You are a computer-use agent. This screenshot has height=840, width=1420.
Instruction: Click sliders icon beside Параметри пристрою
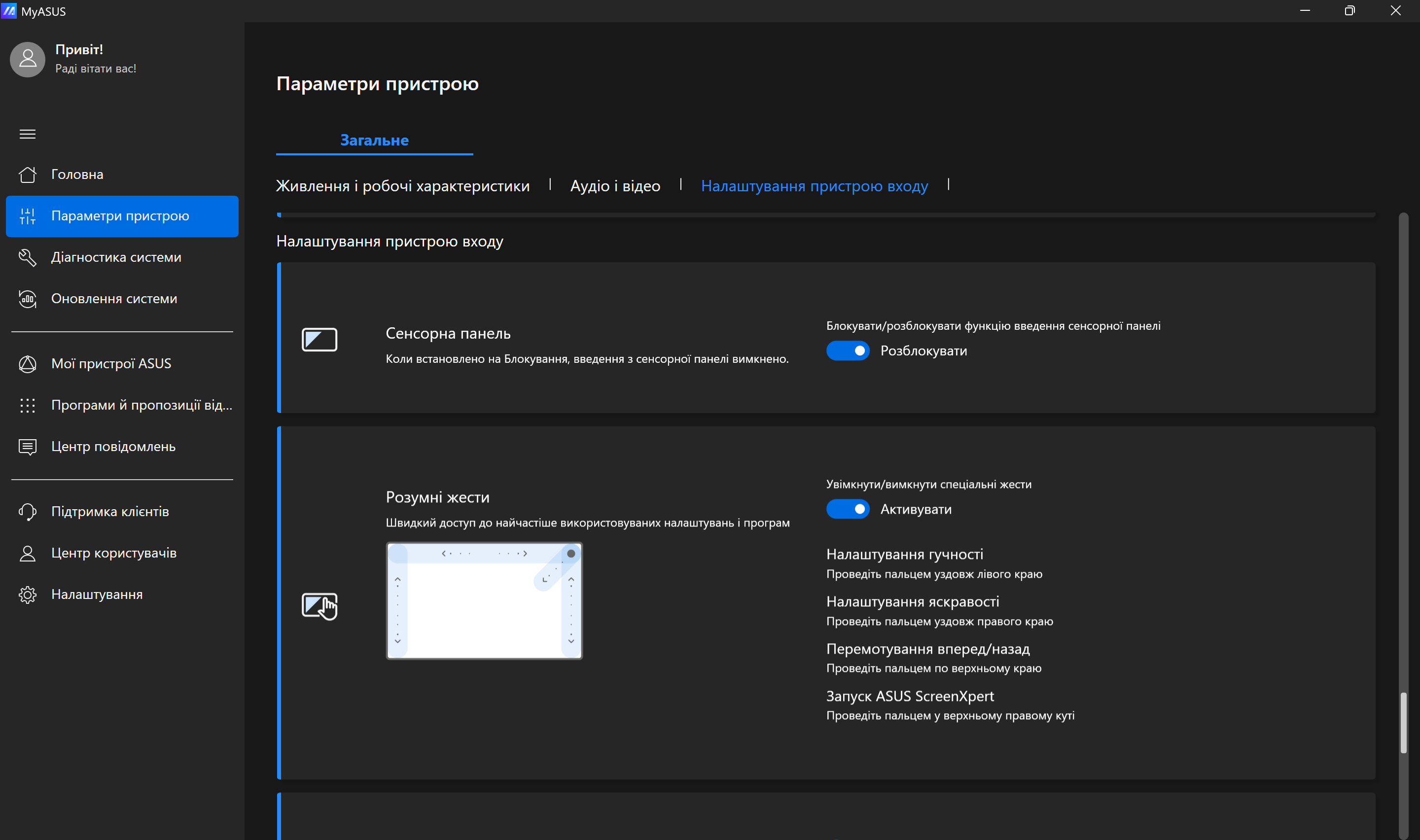tap(27, 215)
